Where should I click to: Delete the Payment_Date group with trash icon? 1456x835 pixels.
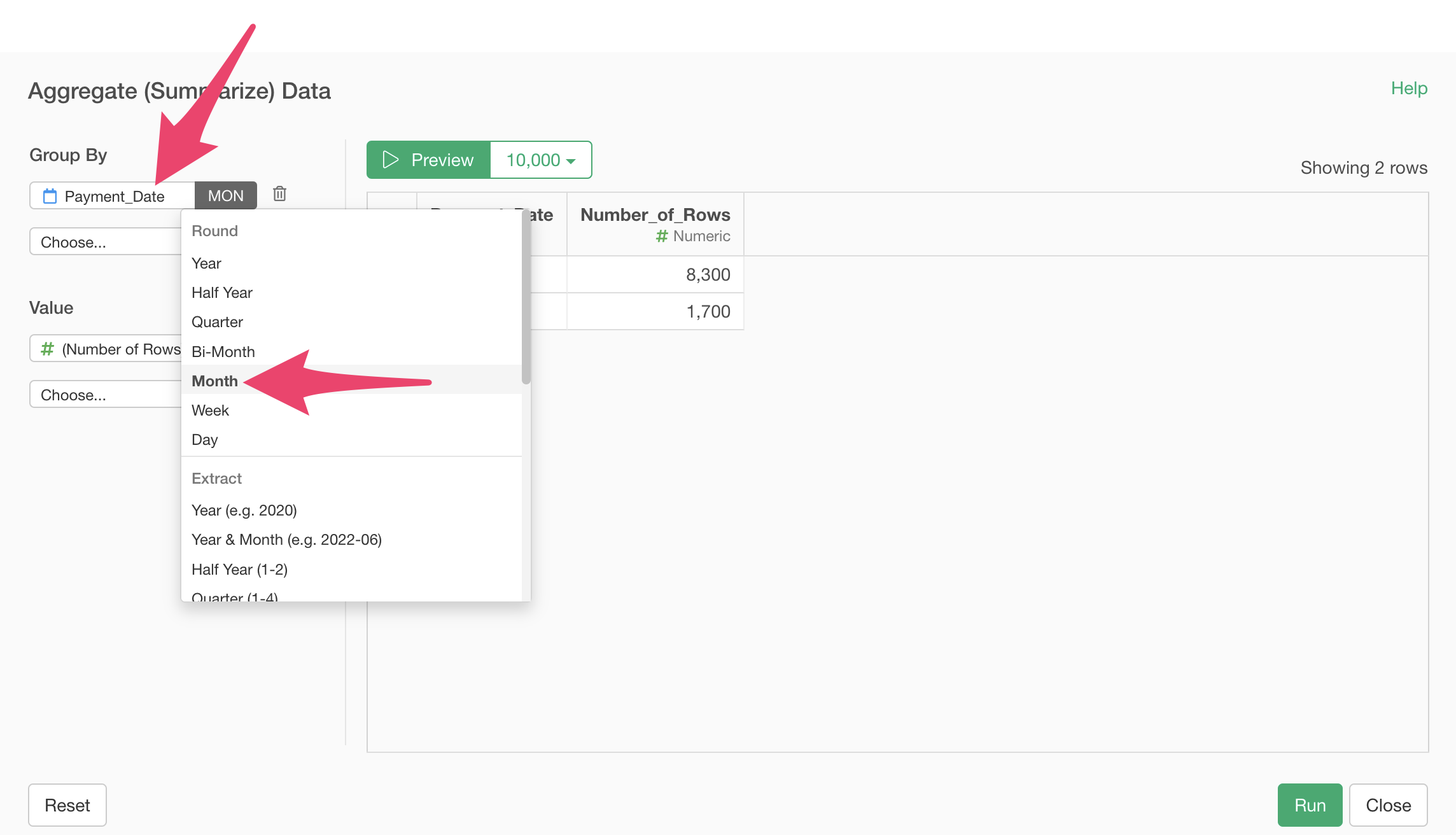279,194
